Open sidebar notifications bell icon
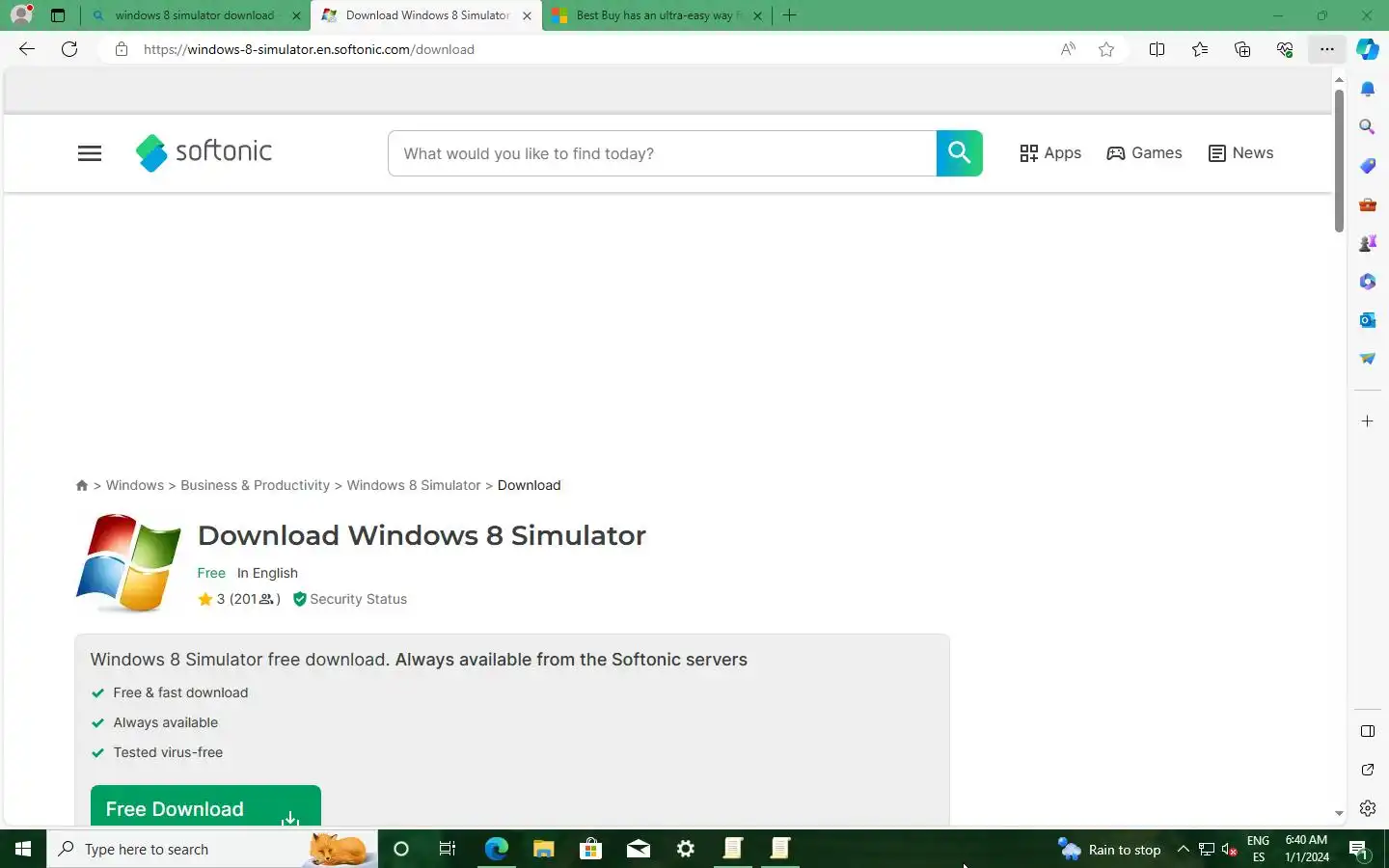 tap(1368, 89)
